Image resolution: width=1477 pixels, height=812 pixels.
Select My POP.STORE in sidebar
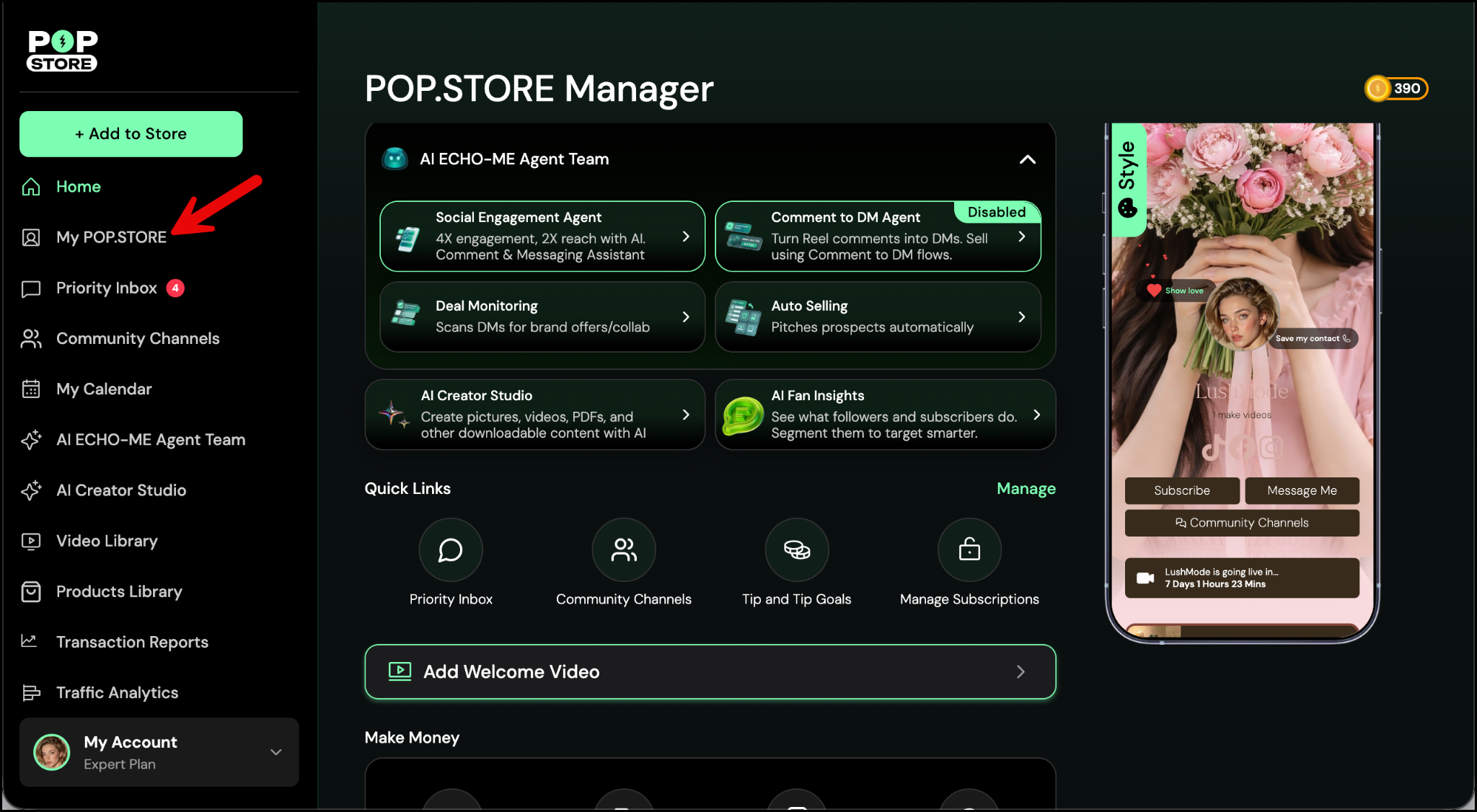111,237
